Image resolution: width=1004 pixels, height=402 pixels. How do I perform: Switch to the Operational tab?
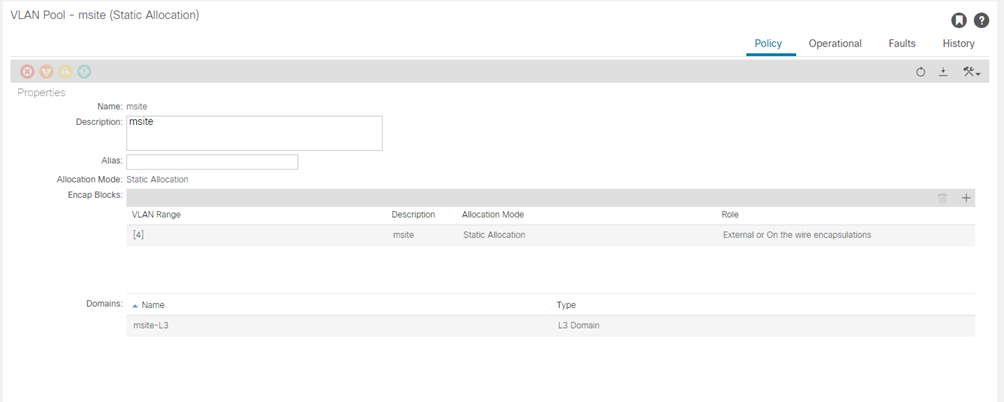[835, 44]
